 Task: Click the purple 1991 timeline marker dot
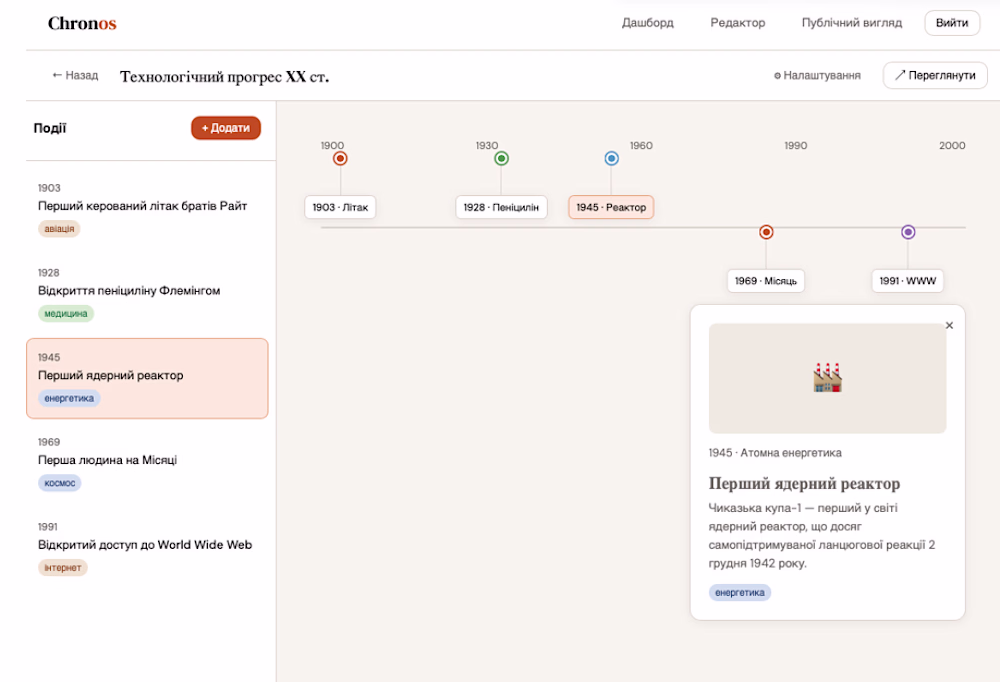click(x=908, y=232)
